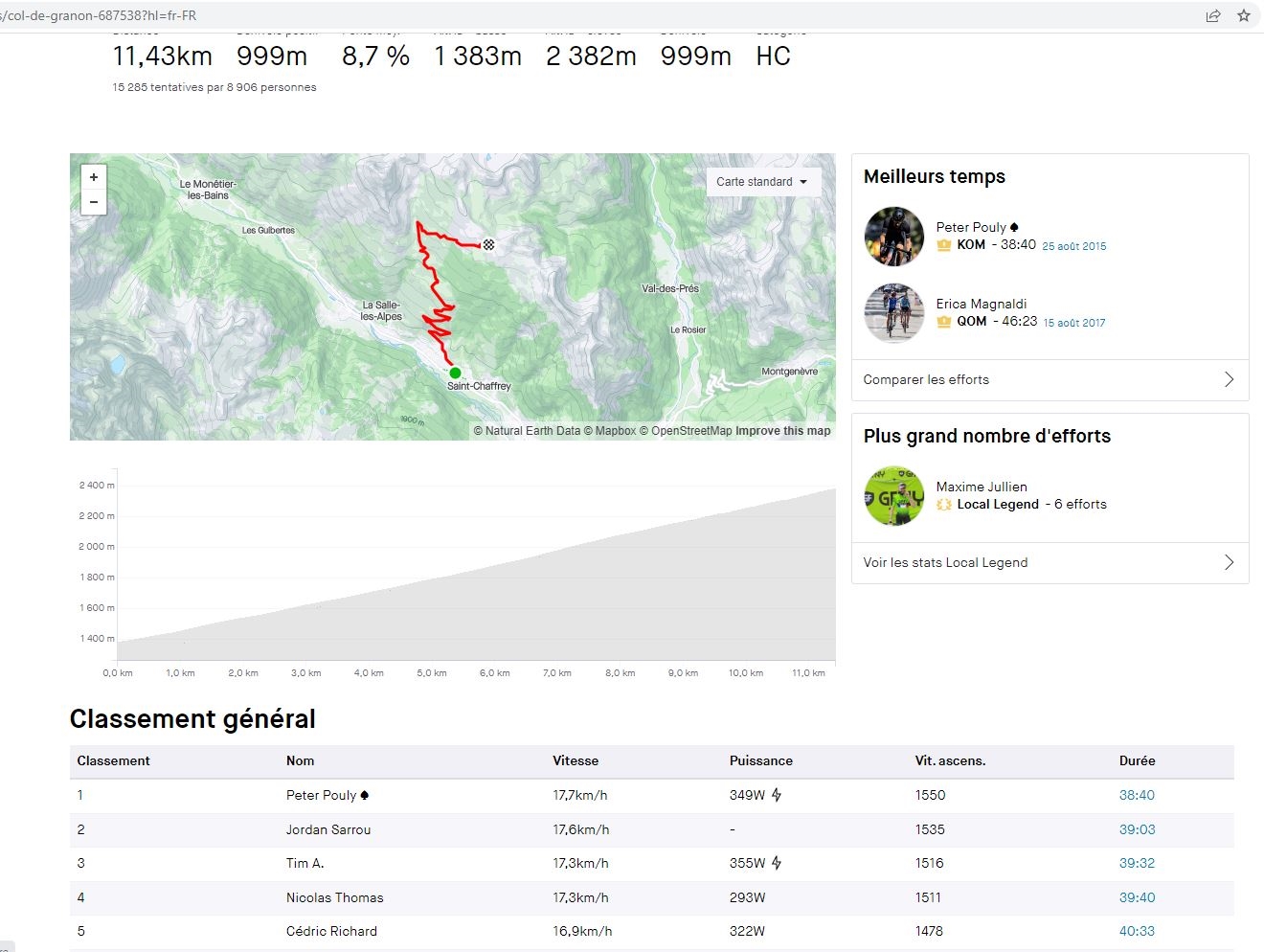Viewport: 1264px width, 952px height.
Task: Open the 25 août 2015 KOM activity
Action: pyautogui.click(x=1074, y=246)
